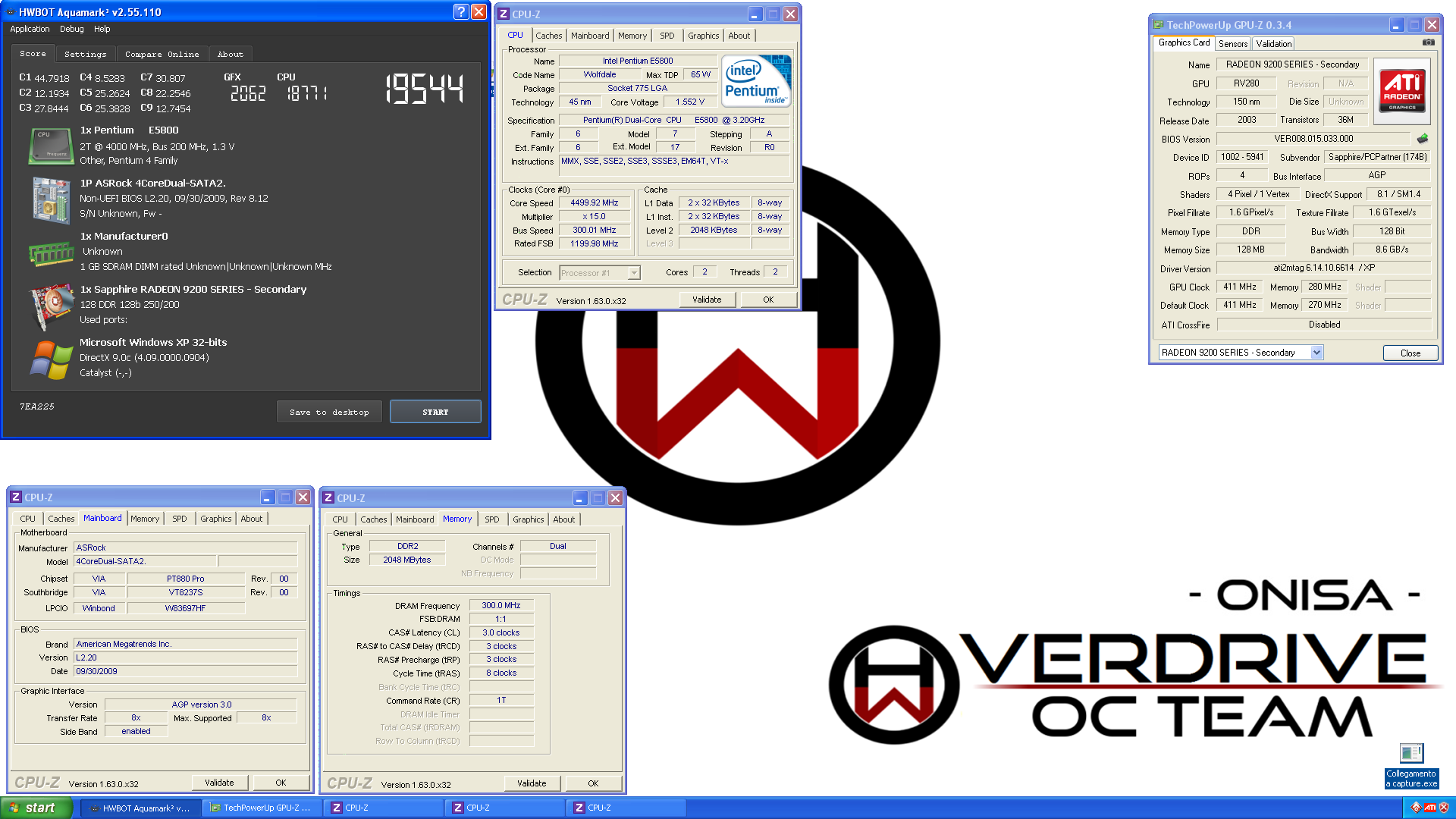Screen dimensions: 1456x819
Task: Switch to TechPowerUp GPU-Z taskbar button
Action: [x=262, y=808]
